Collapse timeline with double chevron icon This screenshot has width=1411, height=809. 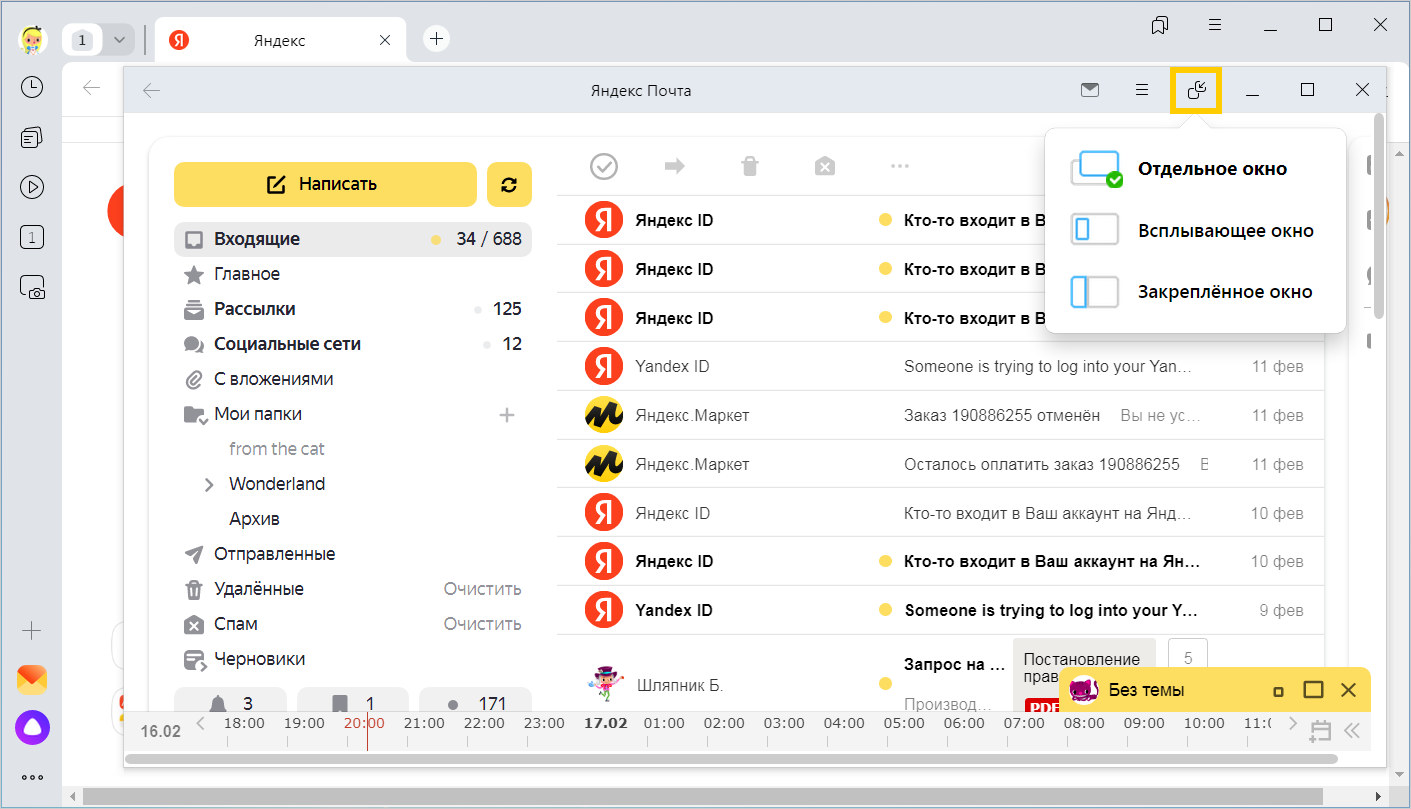(1353, 731)
